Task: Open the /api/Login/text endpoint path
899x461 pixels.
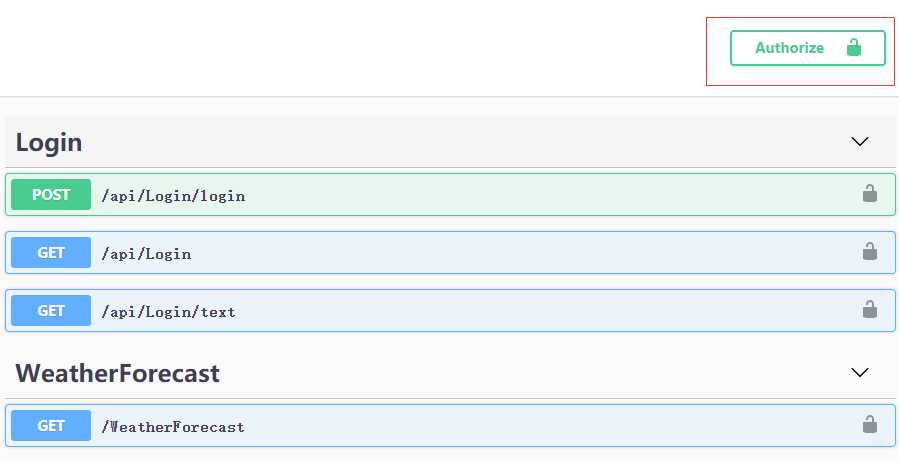Action: coord(168,312)
